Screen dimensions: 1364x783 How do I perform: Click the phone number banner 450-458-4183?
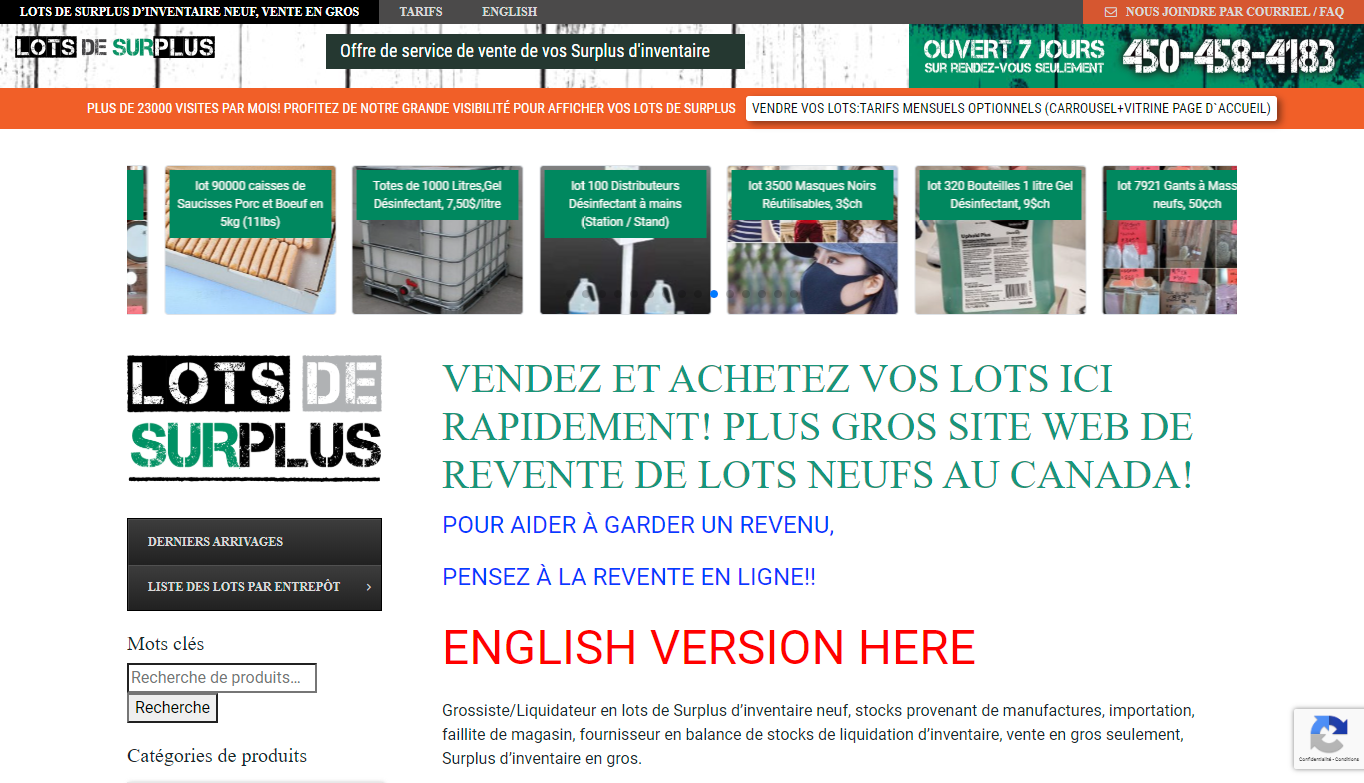1228,57
